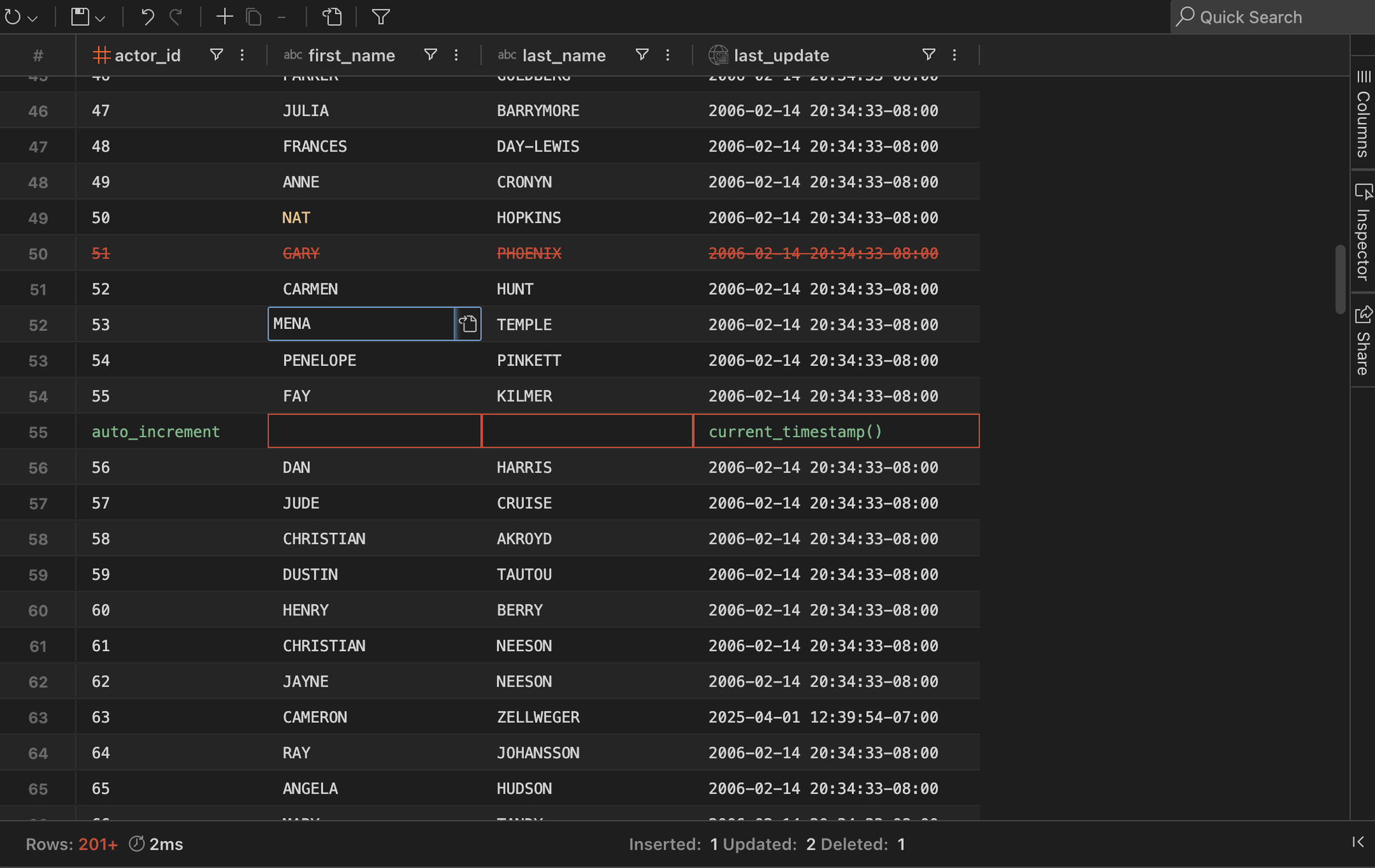The image size is (1375, 868).
Task: Select the TEMPLE cell
Action: pyautogui.click(x=587, y=324)
